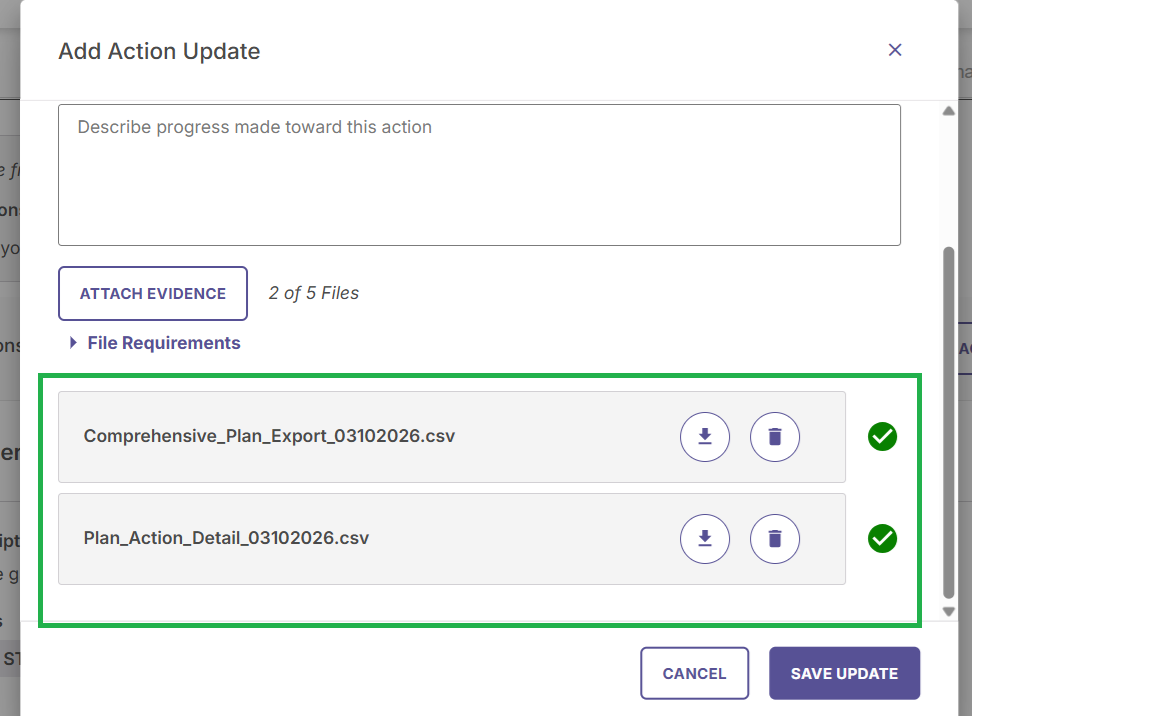Delete Comprehensive_Plan_Export_03102026.csv attachment
The height and width of the screenshot is (716, 1152).
(x=774, y=437)
